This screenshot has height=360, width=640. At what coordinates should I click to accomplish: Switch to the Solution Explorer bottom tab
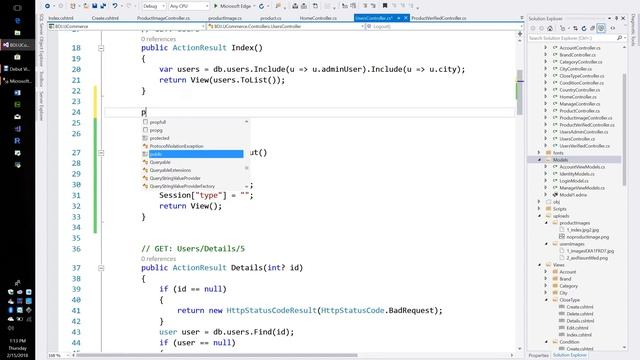click(x=570, y=356)
